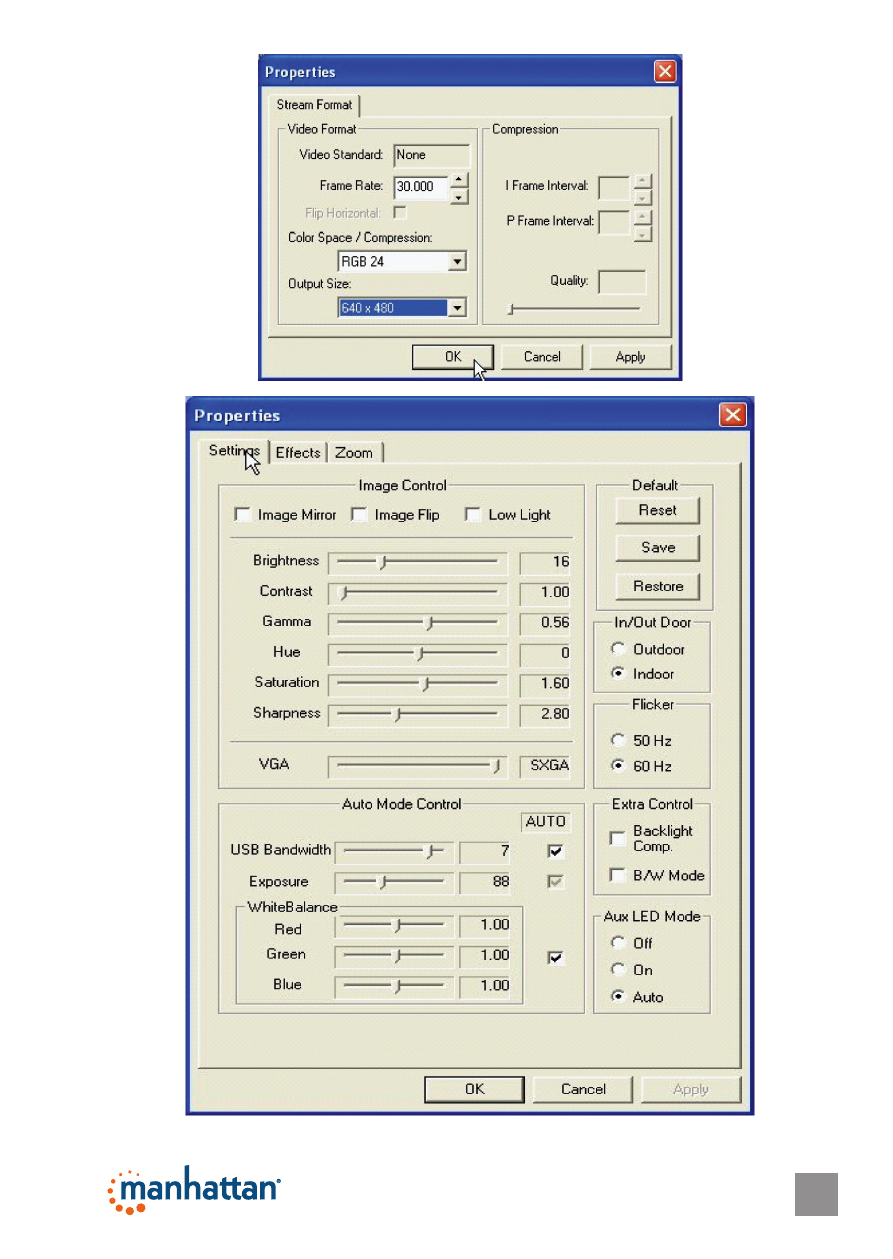893x1259 pixels.
Task: Click the Frame Rate input field
Action: [x=420, y=187]
